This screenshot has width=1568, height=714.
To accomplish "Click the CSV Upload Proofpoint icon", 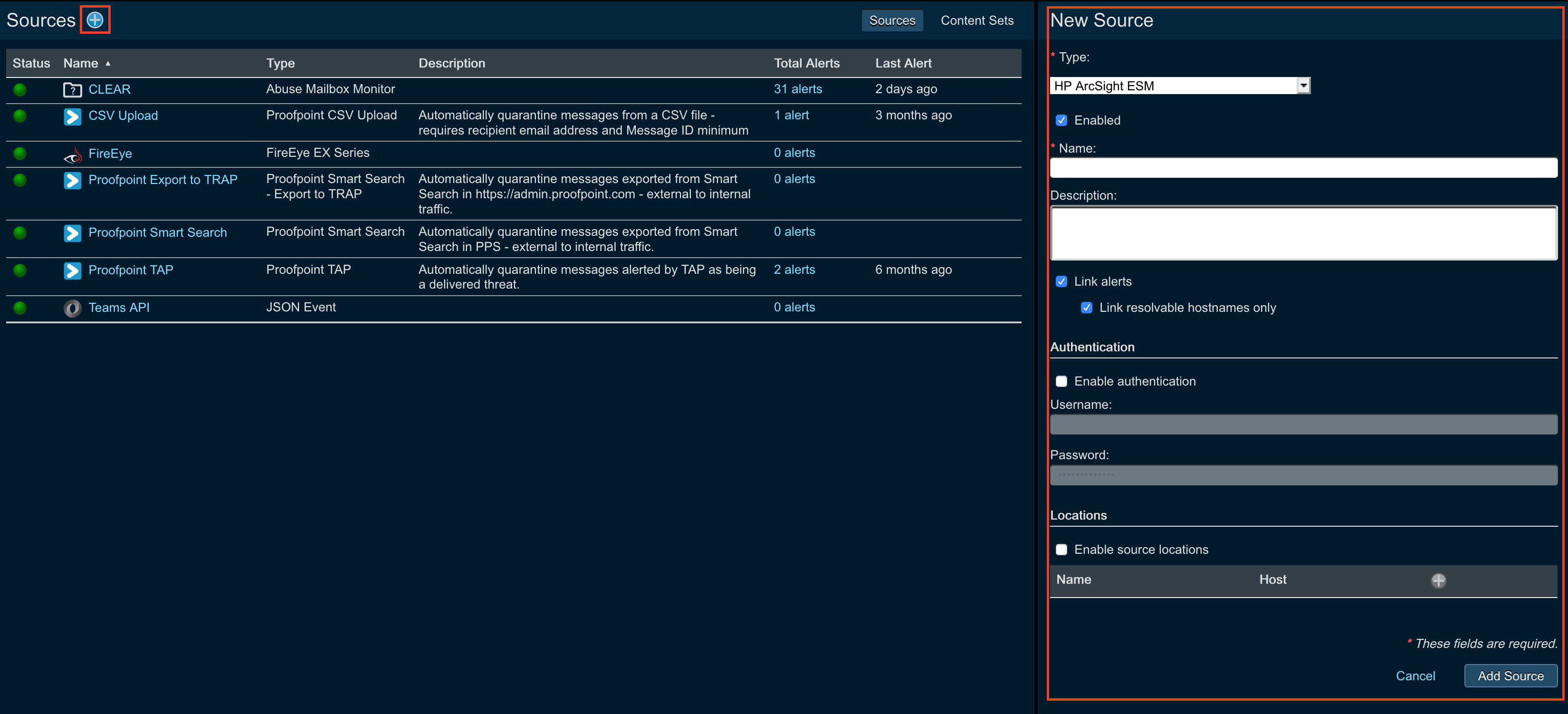I will 72,116.
